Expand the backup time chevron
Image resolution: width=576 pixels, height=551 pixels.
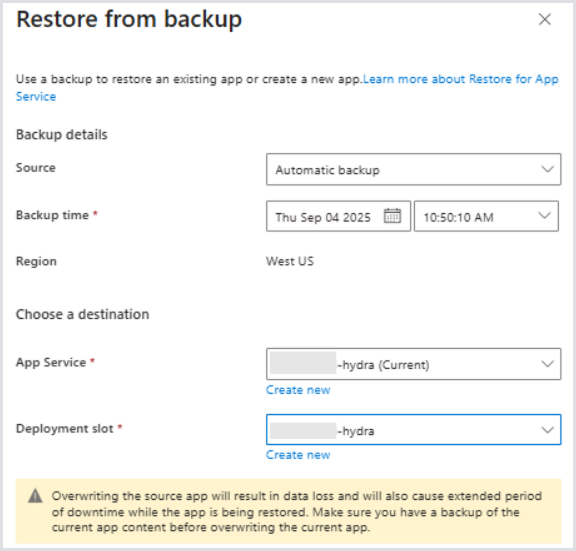[544, 216]
